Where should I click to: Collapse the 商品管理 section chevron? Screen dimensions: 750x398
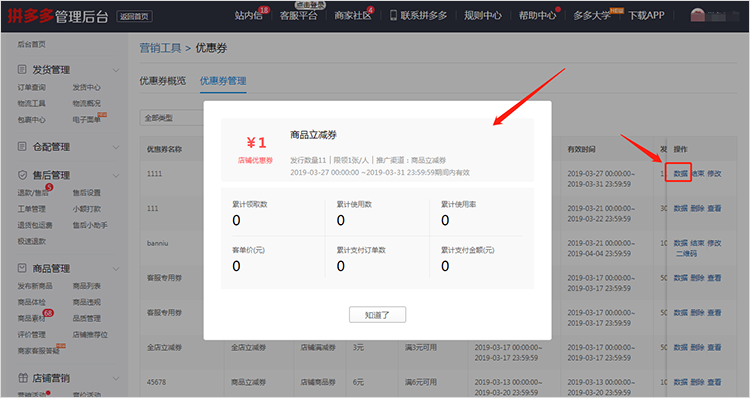[116, 268]
